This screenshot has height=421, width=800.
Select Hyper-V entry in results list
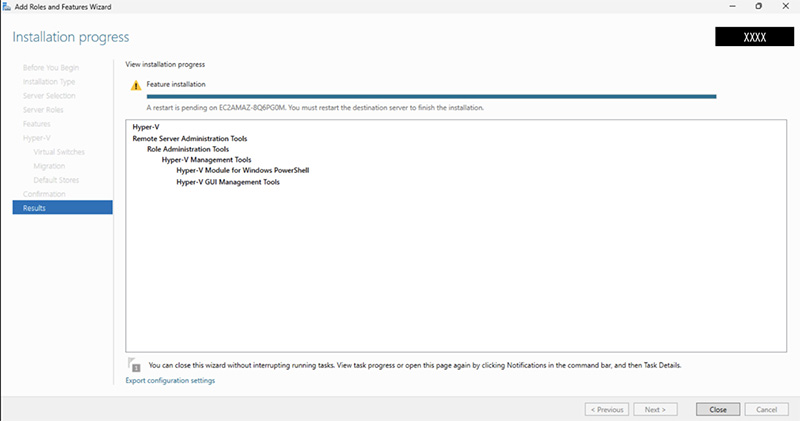145,127
